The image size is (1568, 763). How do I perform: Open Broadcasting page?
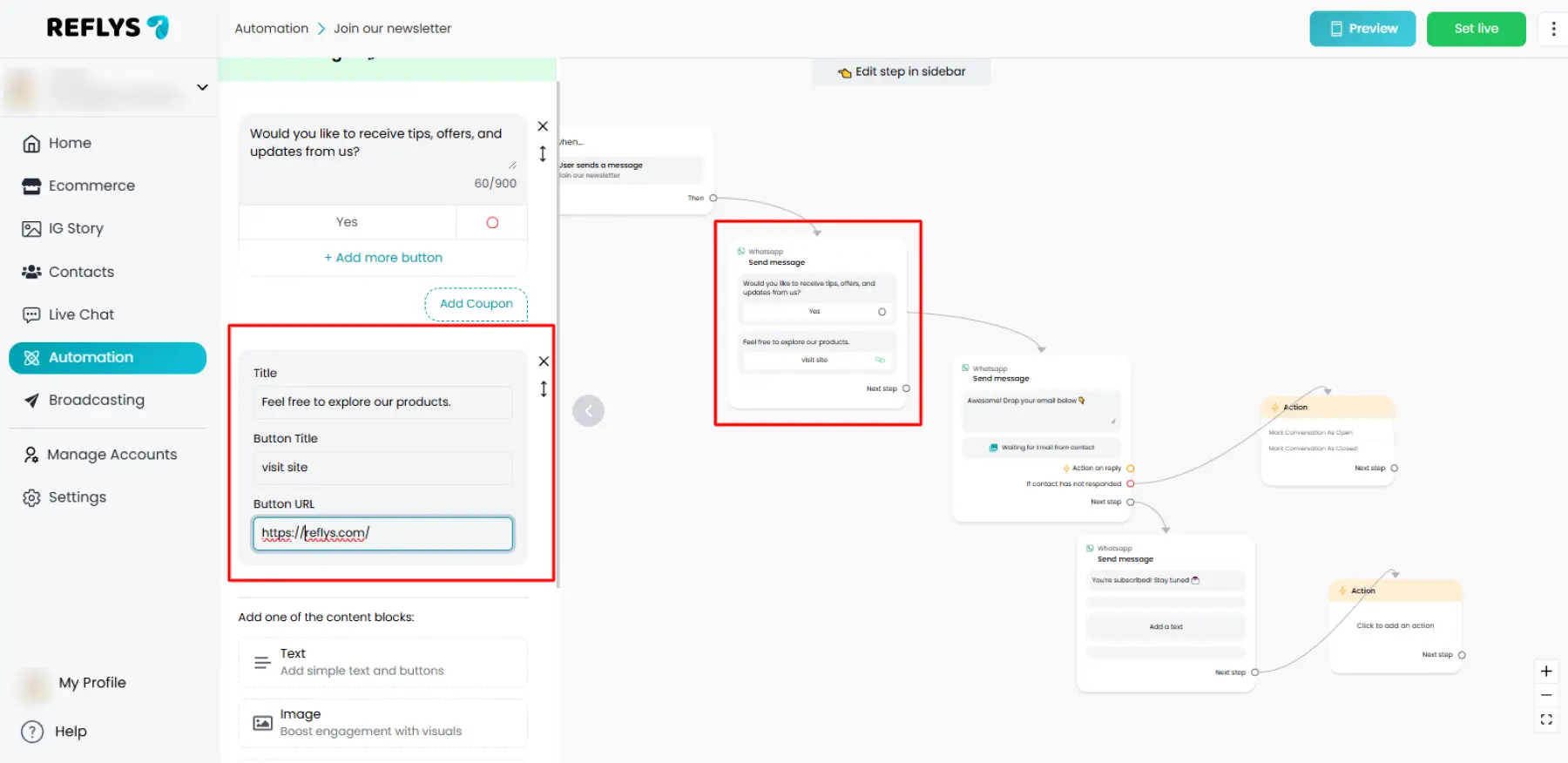96,400
